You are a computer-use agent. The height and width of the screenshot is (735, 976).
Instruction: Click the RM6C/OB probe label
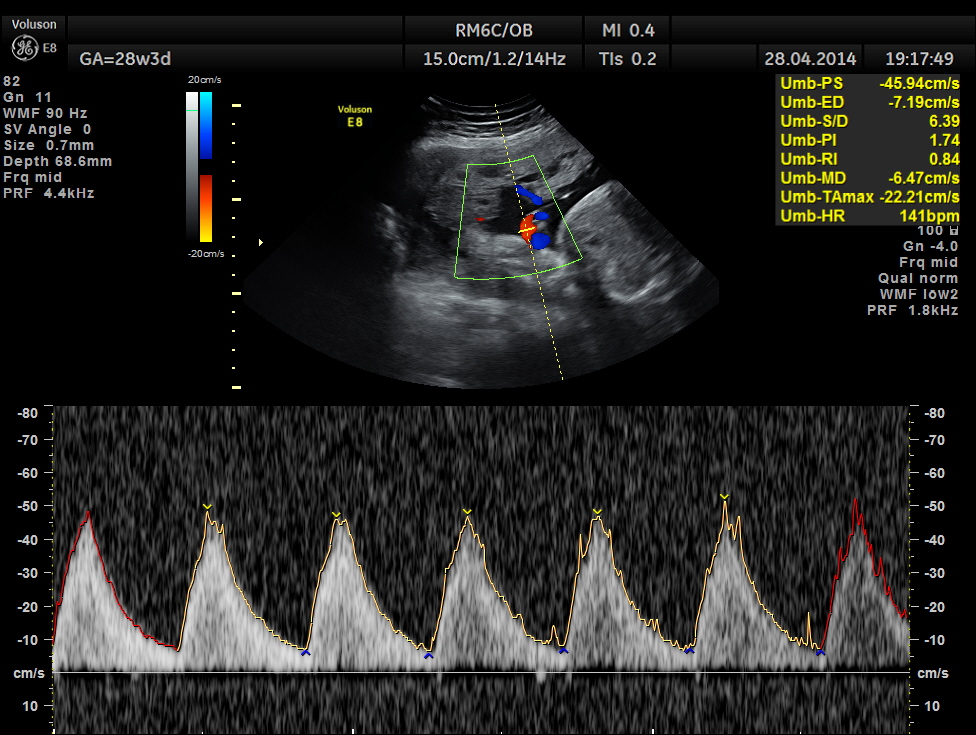click(494, 29)
